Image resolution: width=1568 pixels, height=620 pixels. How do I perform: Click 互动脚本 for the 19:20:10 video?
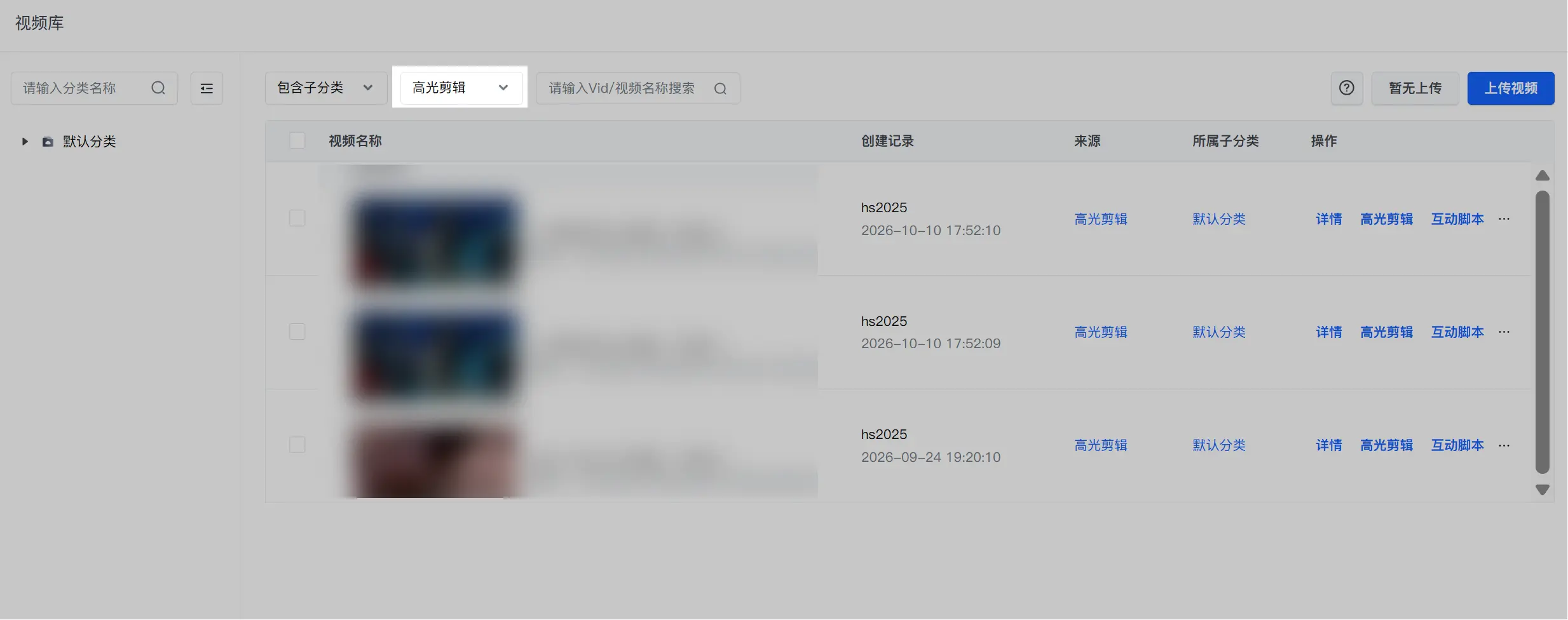[x=1457, y=445]
